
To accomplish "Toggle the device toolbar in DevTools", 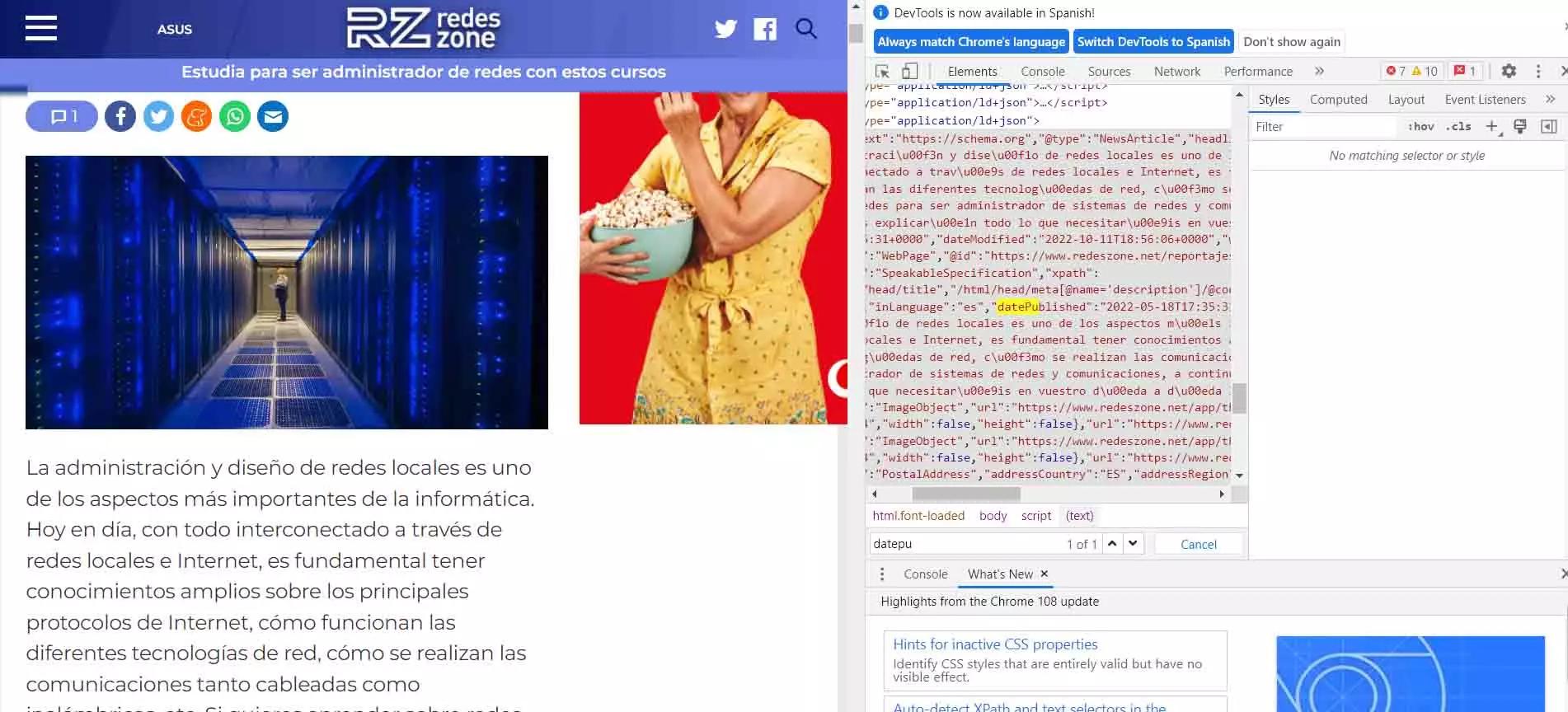I will (x=909, y=71).
